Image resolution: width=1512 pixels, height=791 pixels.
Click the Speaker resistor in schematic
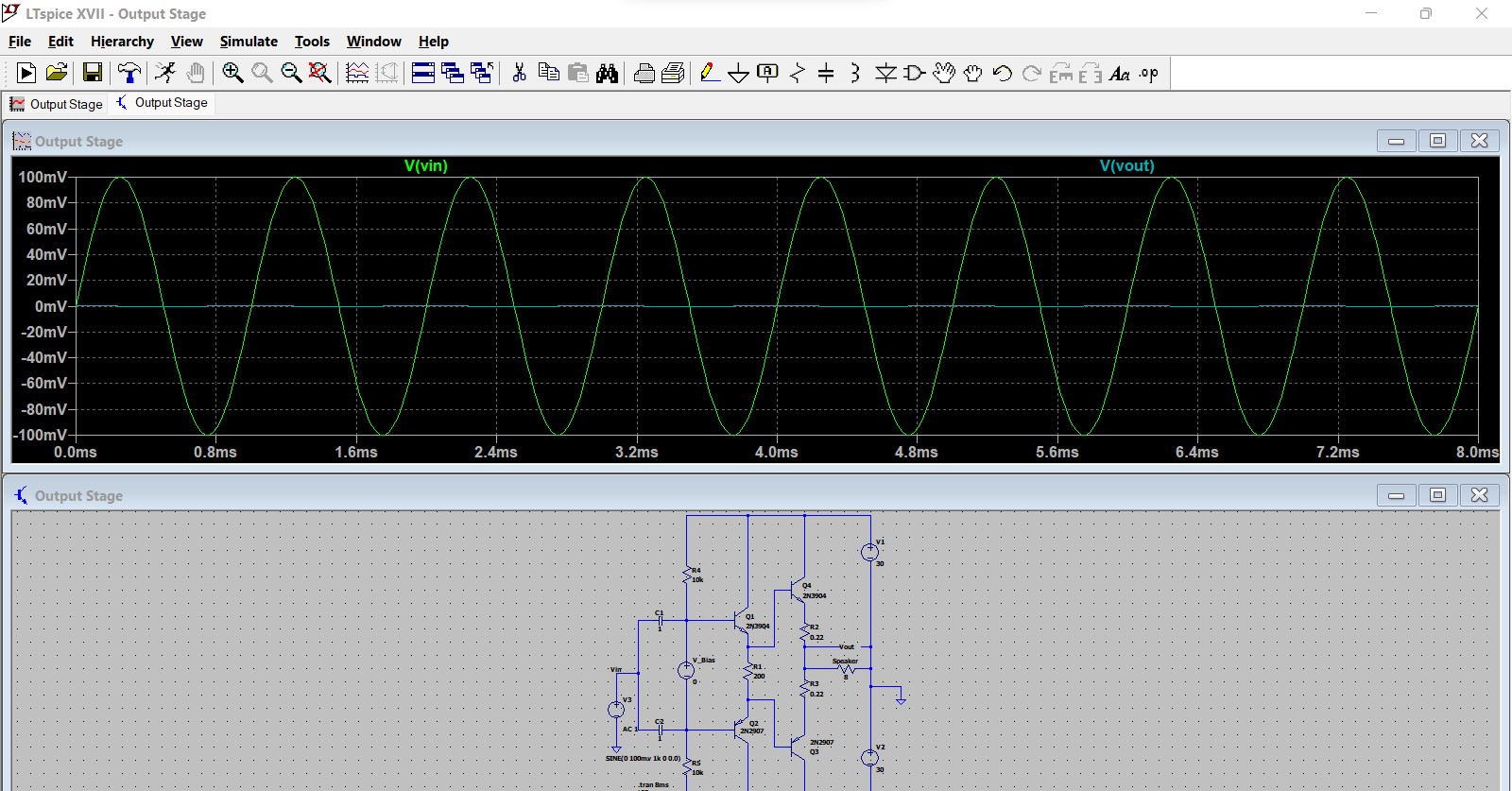pyautogui.click(x=846, y=669)
